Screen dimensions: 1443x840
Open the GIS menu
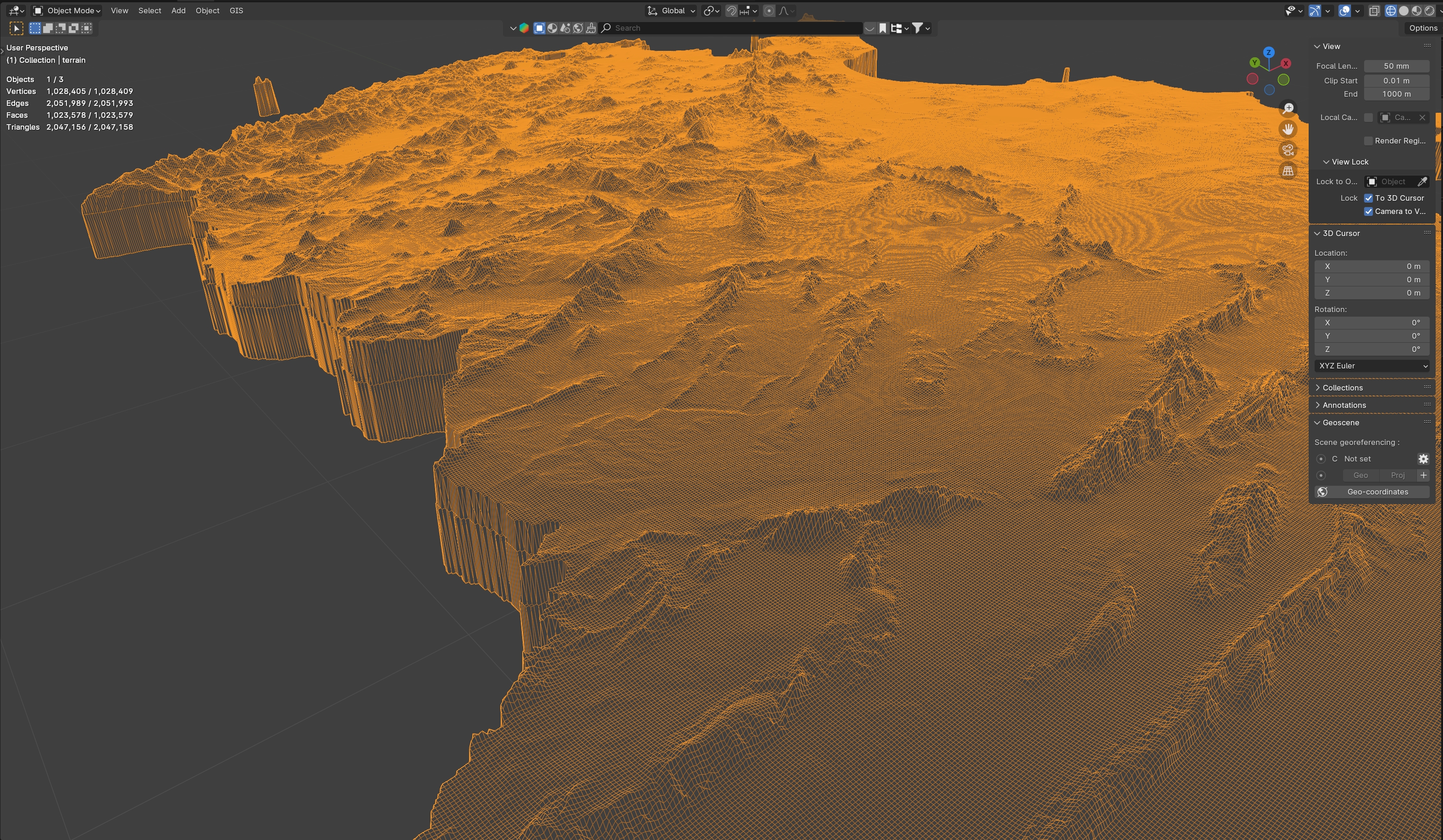tap(236, 11)
